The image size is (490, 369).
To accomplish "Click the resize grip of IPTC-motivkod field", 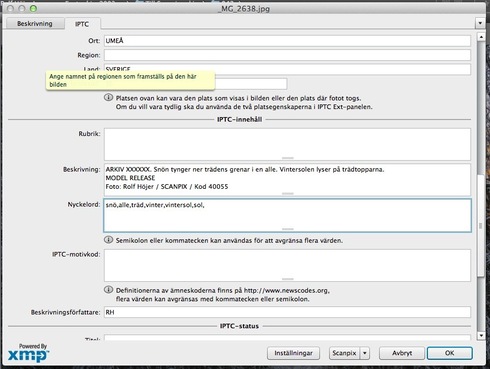I will pos(288,279).
